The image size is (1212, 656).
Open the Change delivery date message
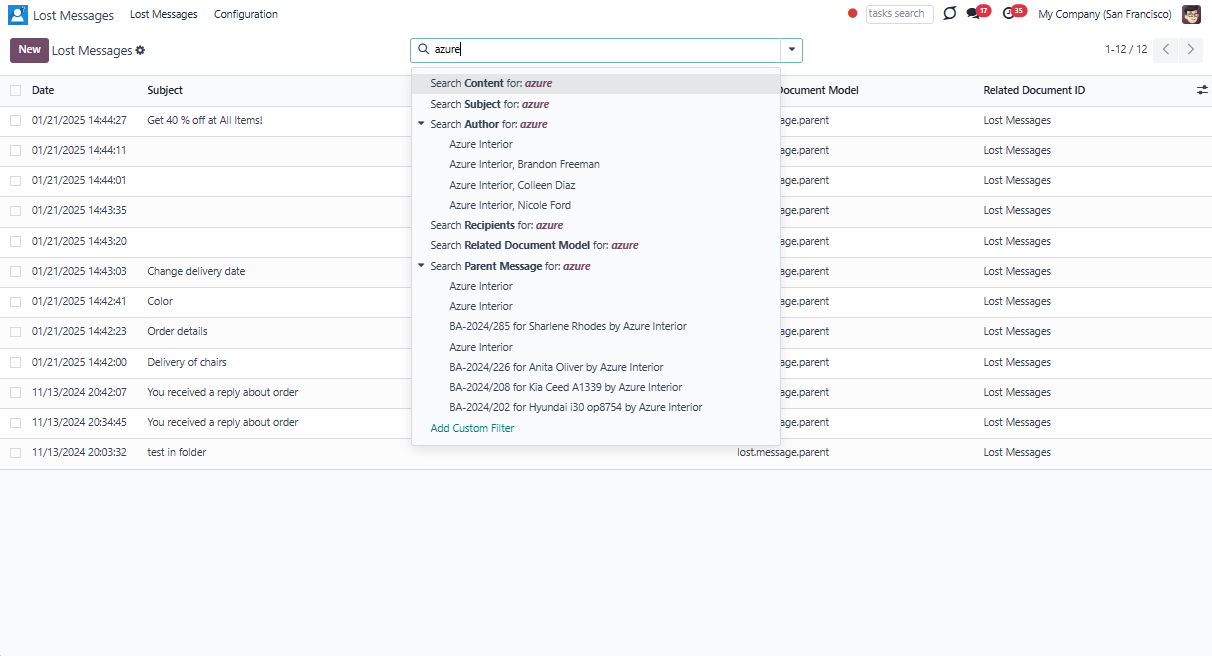[x=196, y=271]
